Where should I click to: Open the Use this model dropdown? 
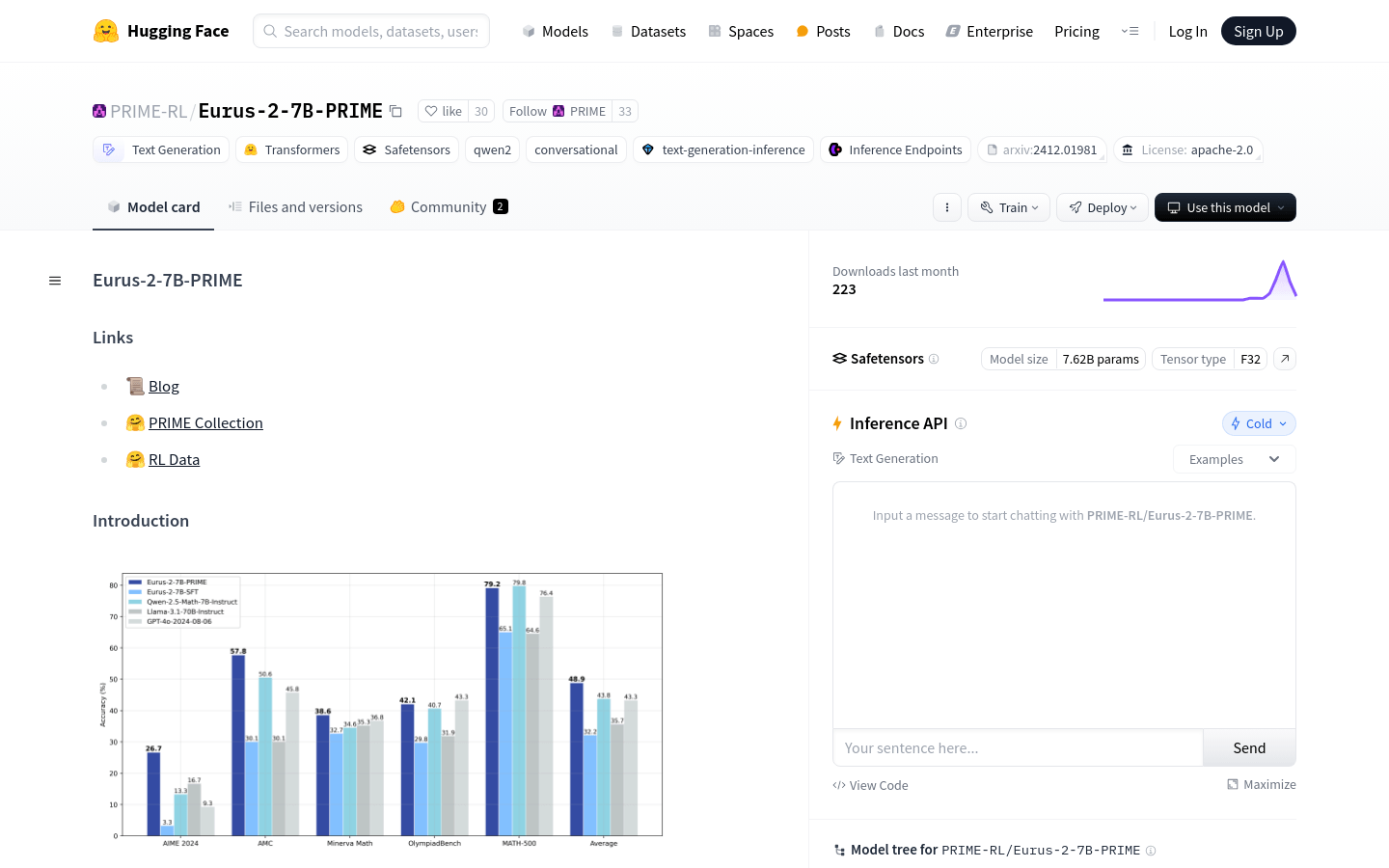[x=1225, y=207]
